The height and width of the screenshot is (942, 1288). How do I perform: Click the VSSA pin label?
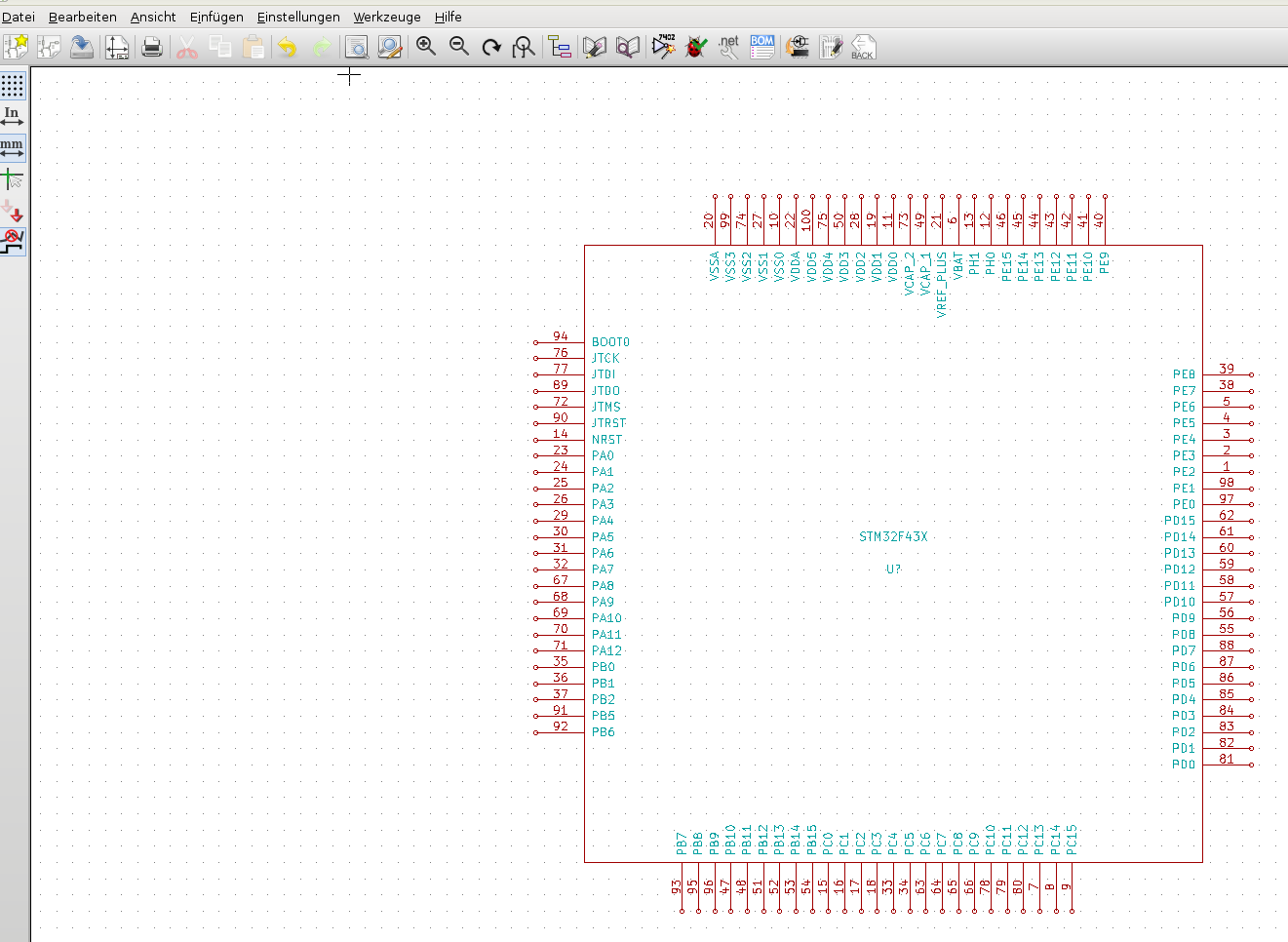715,266
